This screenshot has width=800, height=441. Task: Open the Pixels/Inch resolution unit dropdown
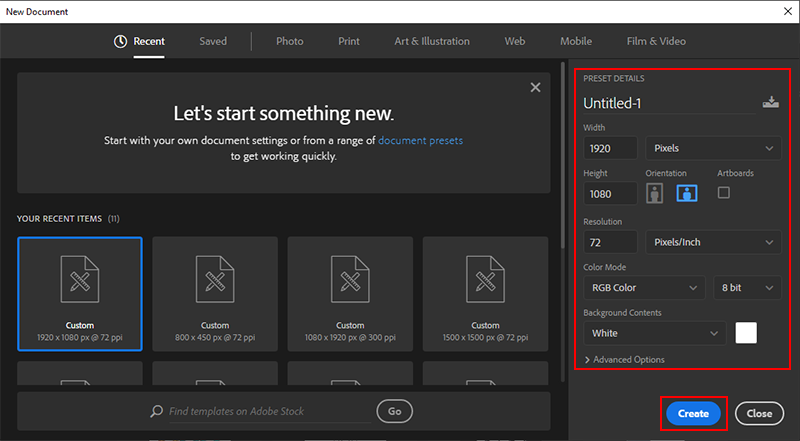(x=713, y=242)
